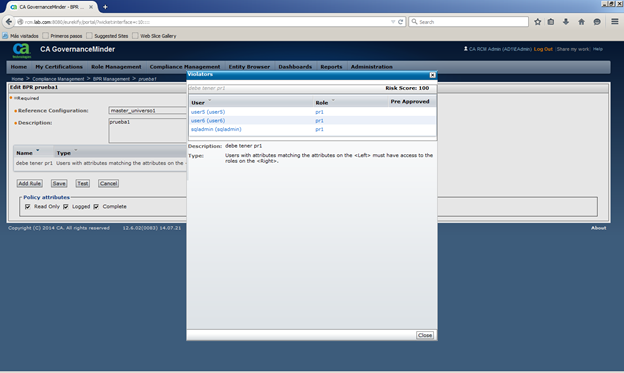Close the Violators dialog with the X icon
The height and width of the screenshot is (373, 624).
(x=433, y=75)
